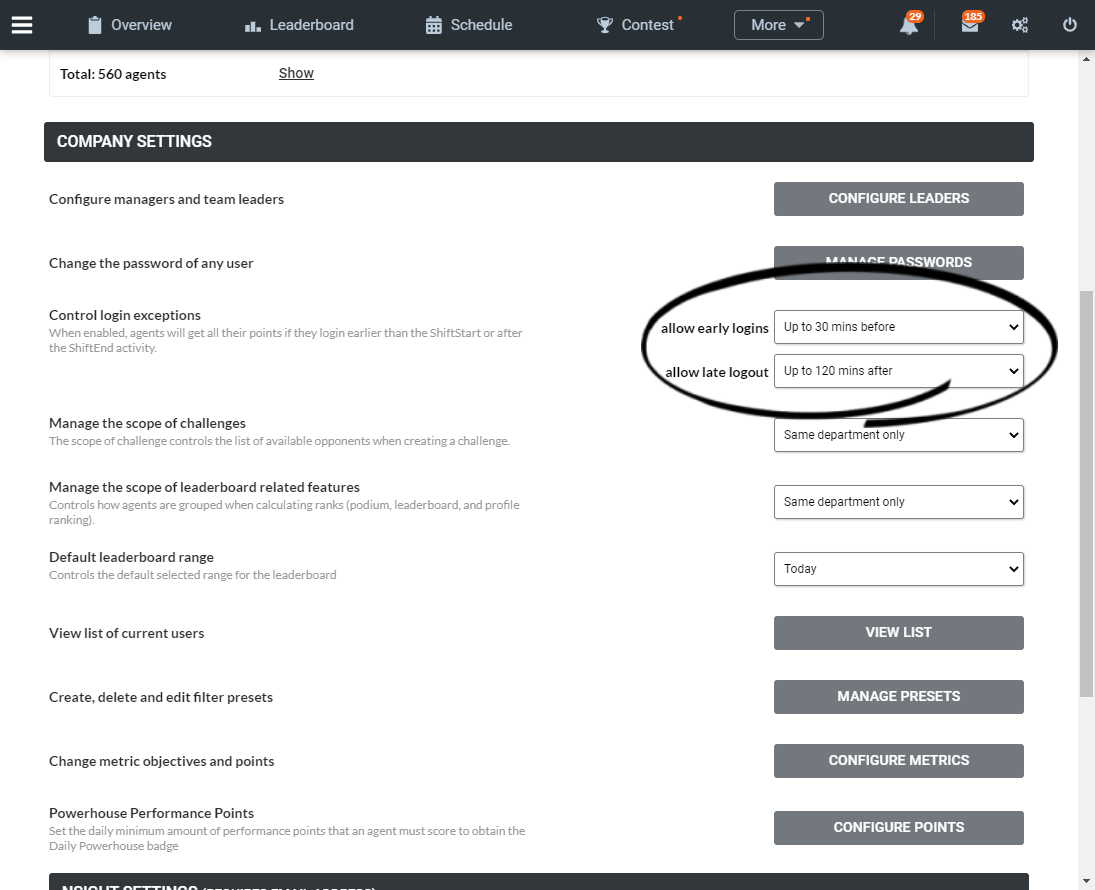Click the Manage Presets button
1095x890 pixels.
[898, 696]
